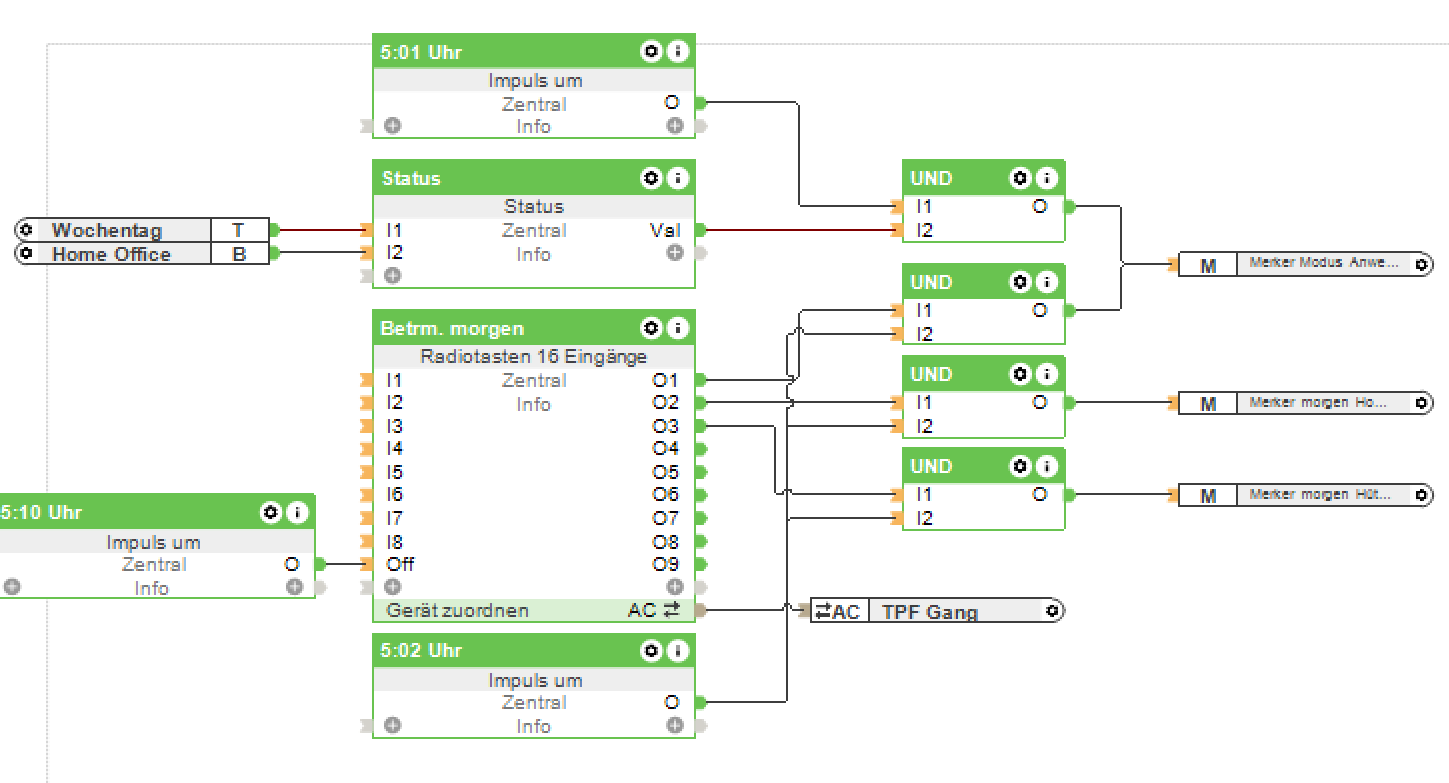The image size is (1449, 783).
Task: Select the Betrm. morgen block title bar
Action: click(x=500, y=328)
